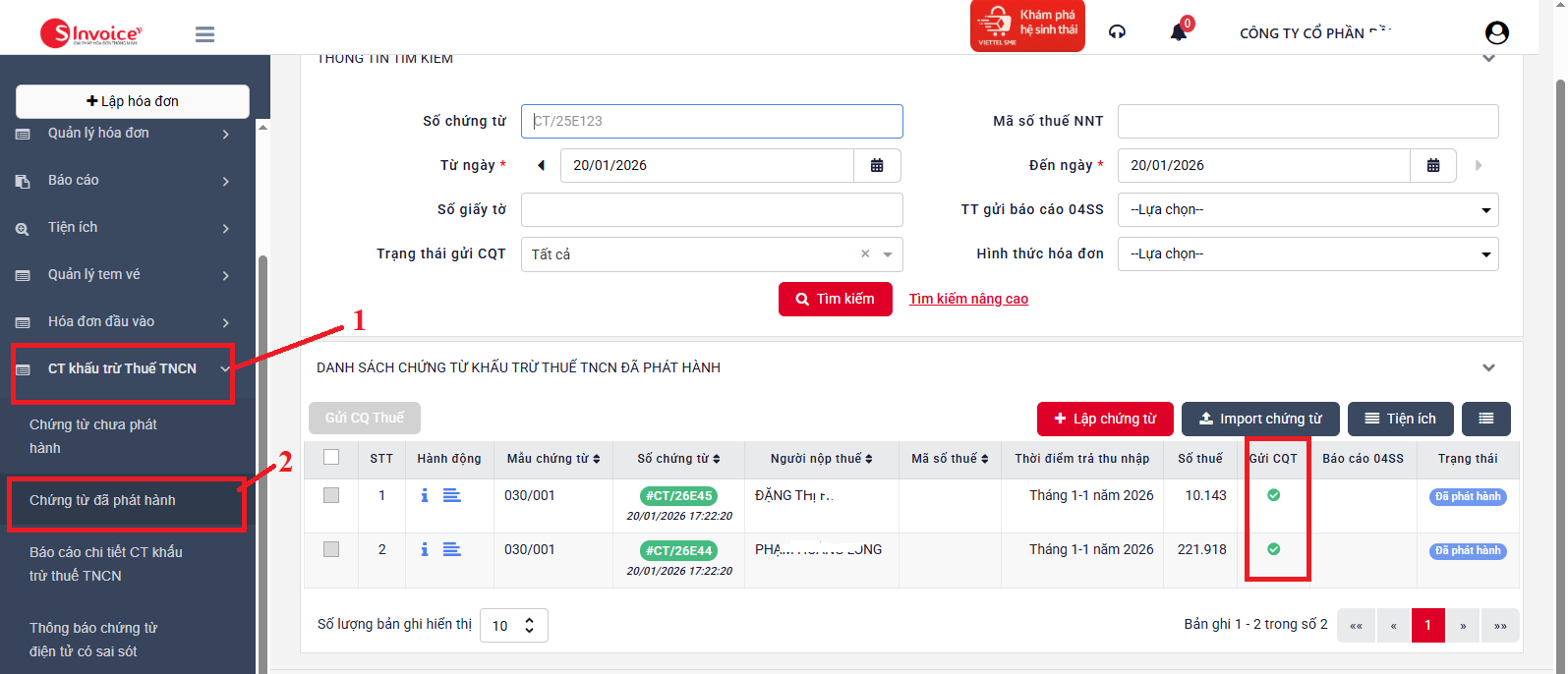Toggle select-all checkbox in table header
The image size is (1568, 674).
click(x=331, y=457)
